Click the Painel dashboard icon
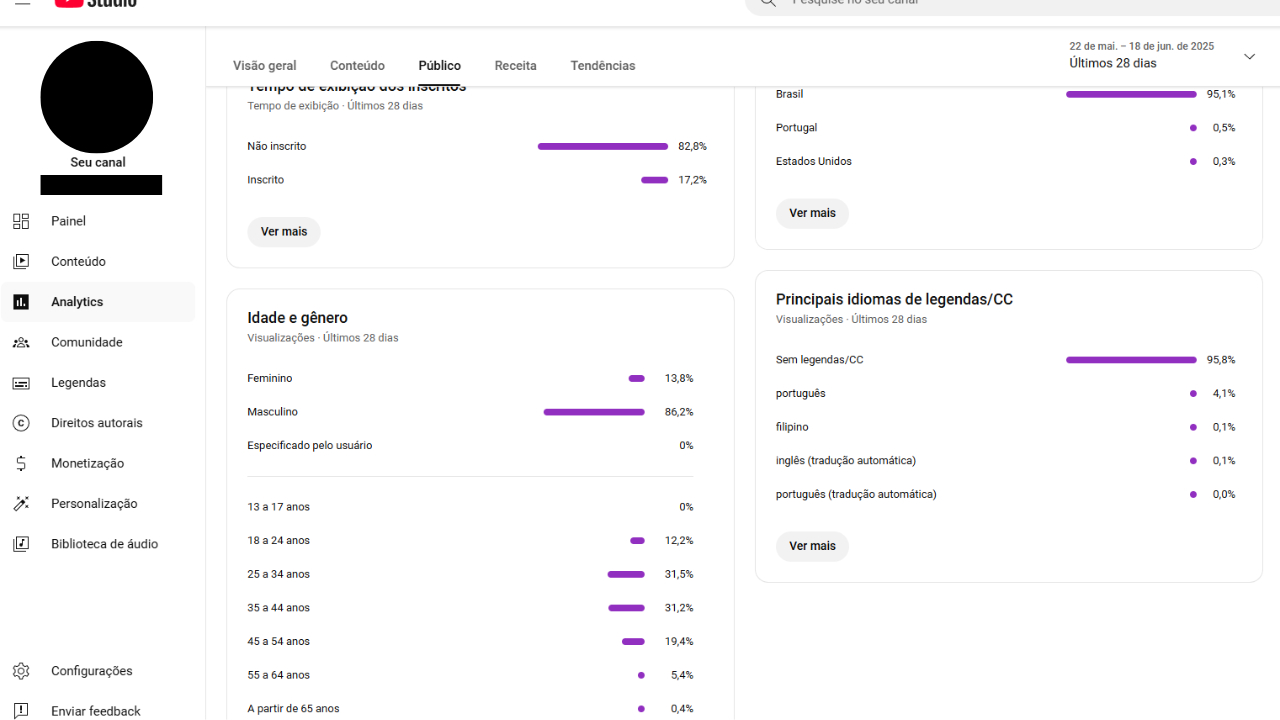 pyautogui.click(x=21, y=221)
